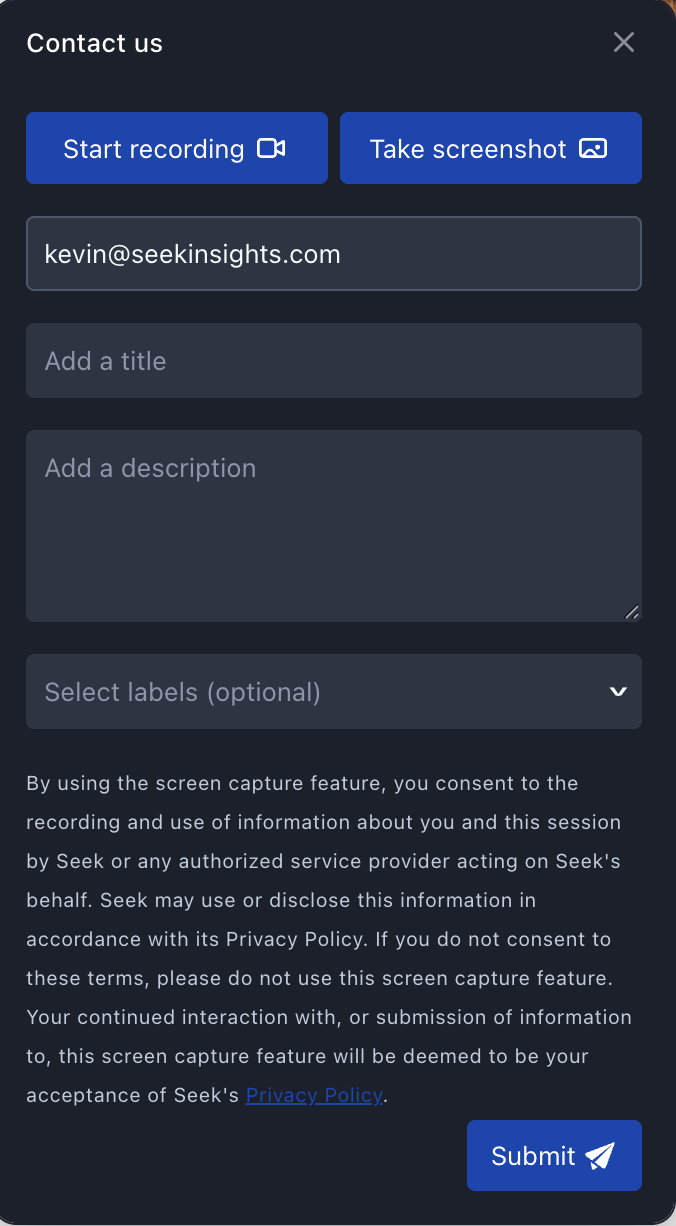Click into the Add a title field

click(x=334, y=360)
